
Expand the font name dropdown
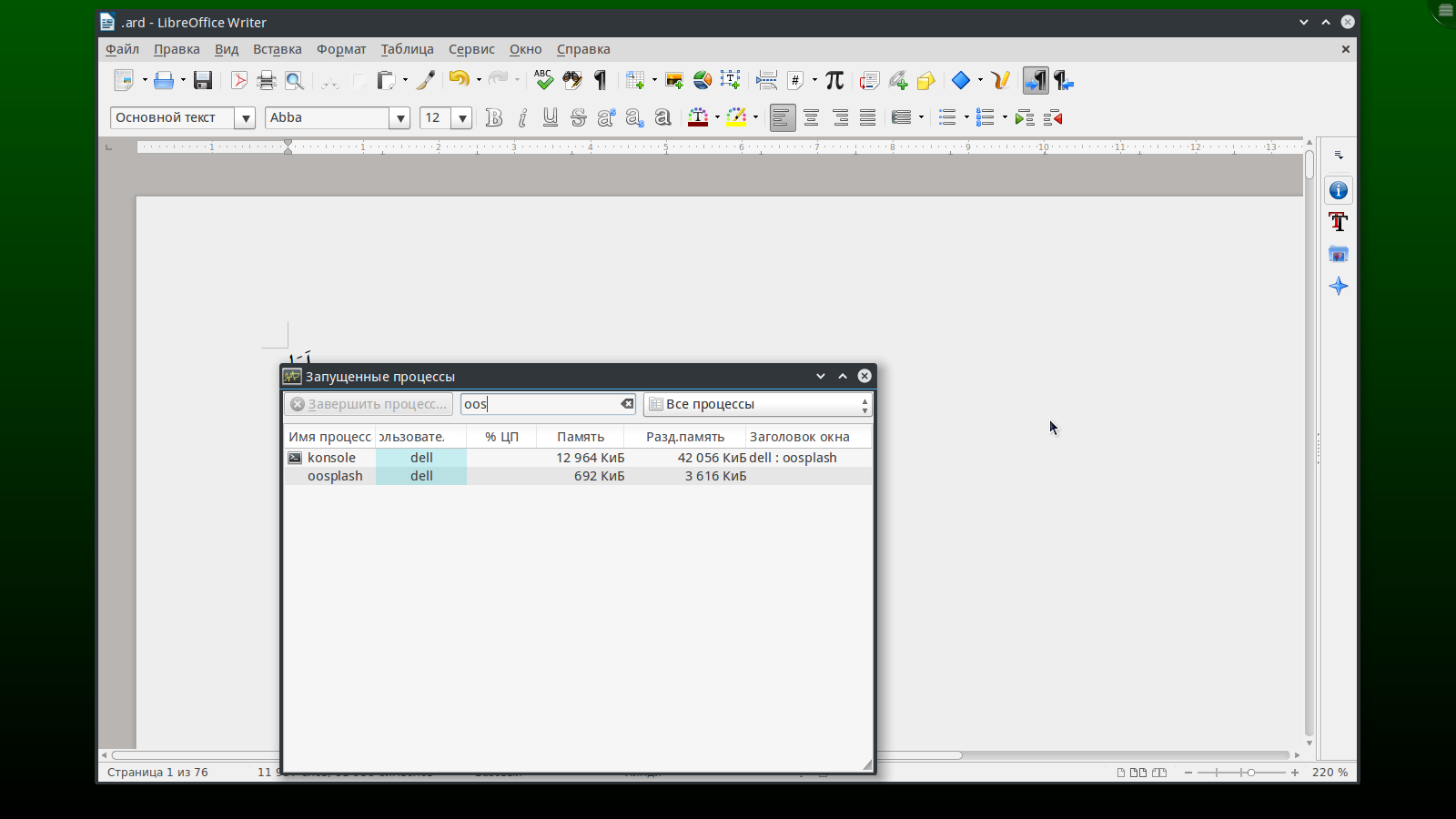tap(399, 117)
